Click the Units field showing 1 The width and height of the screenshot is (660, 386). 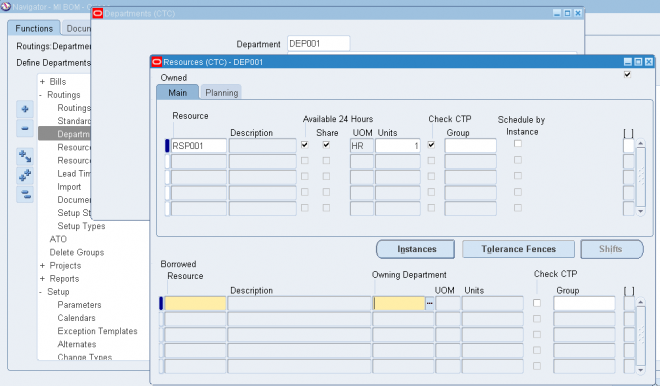[398, 146]
